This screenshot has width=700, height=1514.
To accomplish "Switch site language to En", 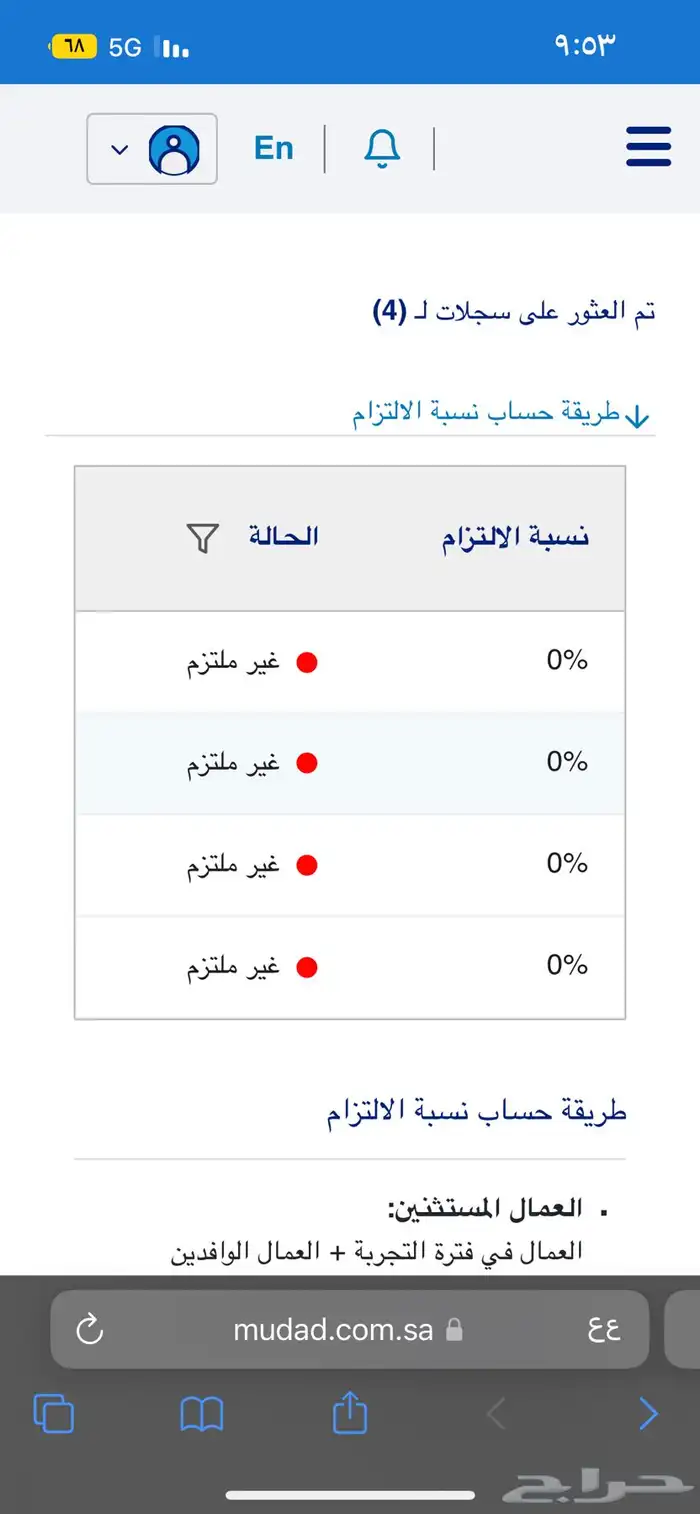I will click(273, 148).
